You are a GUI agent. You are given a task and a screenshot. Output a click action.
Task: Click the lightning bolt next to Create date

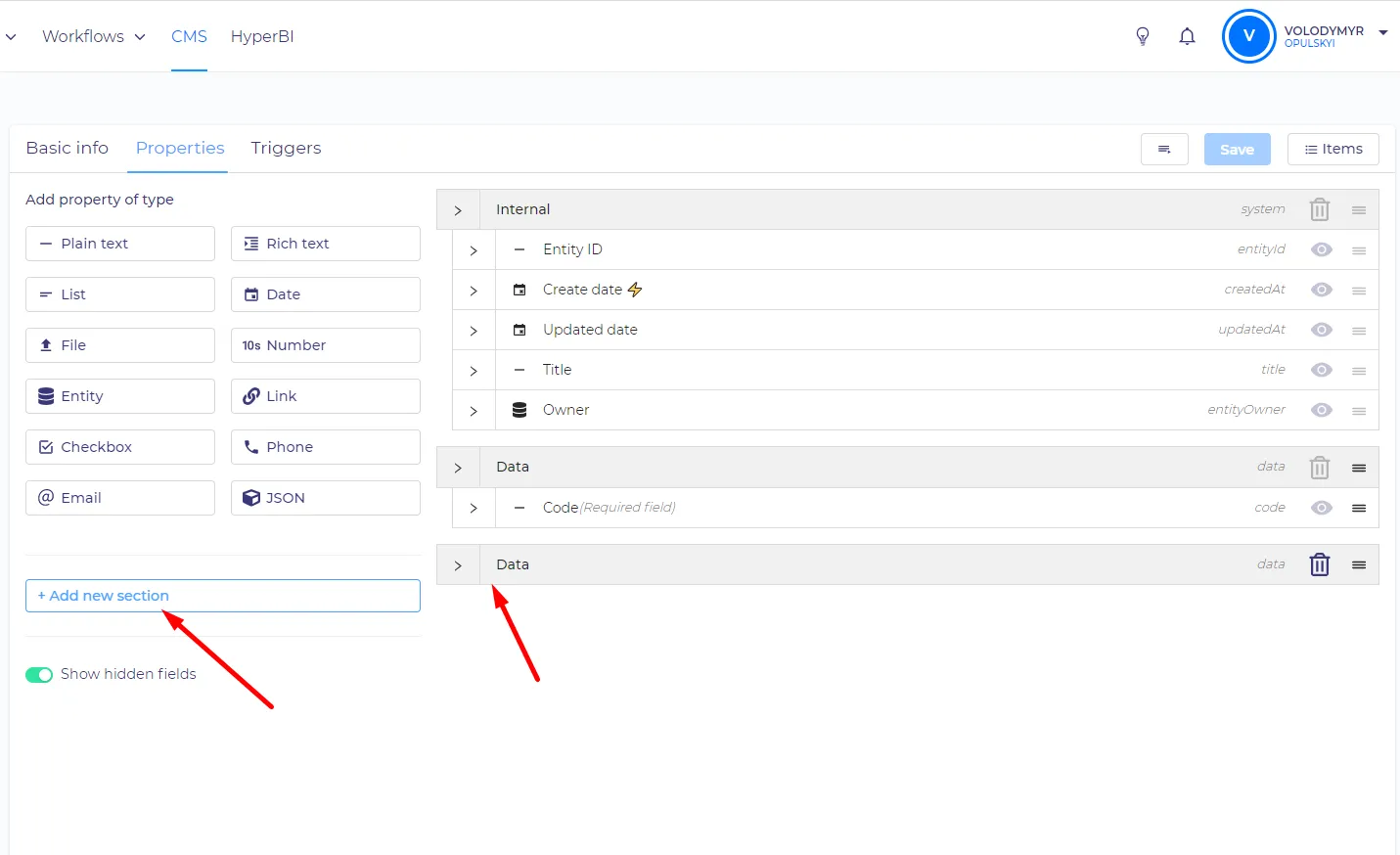(635, 290)
